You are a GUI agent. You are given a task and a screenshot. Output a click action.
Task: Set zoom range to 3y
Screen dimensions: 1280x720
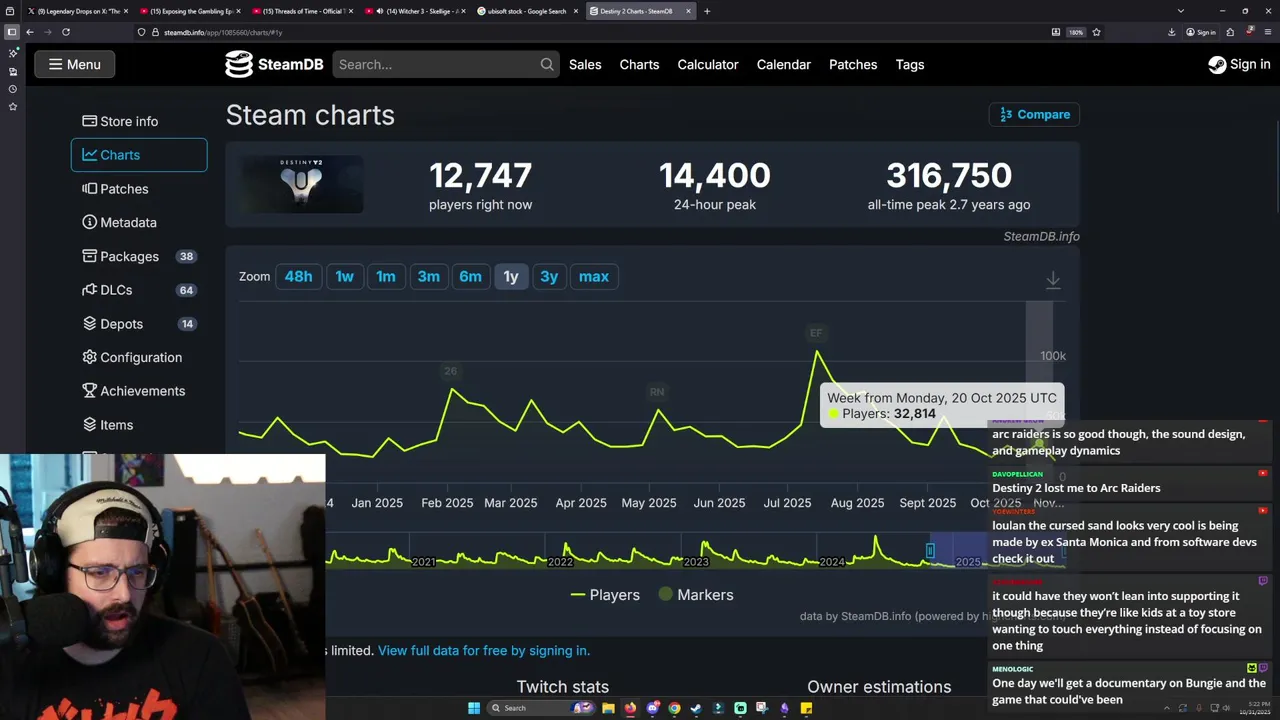click(549, 277)
